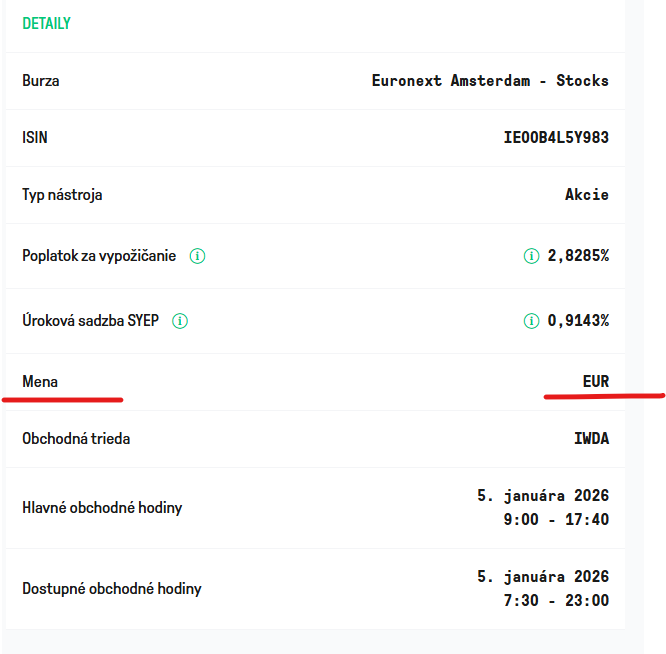Screen dimensions: 666x654
Task: Select the EUR currency value
Action: pyautogui.click(x=596, y=382)
